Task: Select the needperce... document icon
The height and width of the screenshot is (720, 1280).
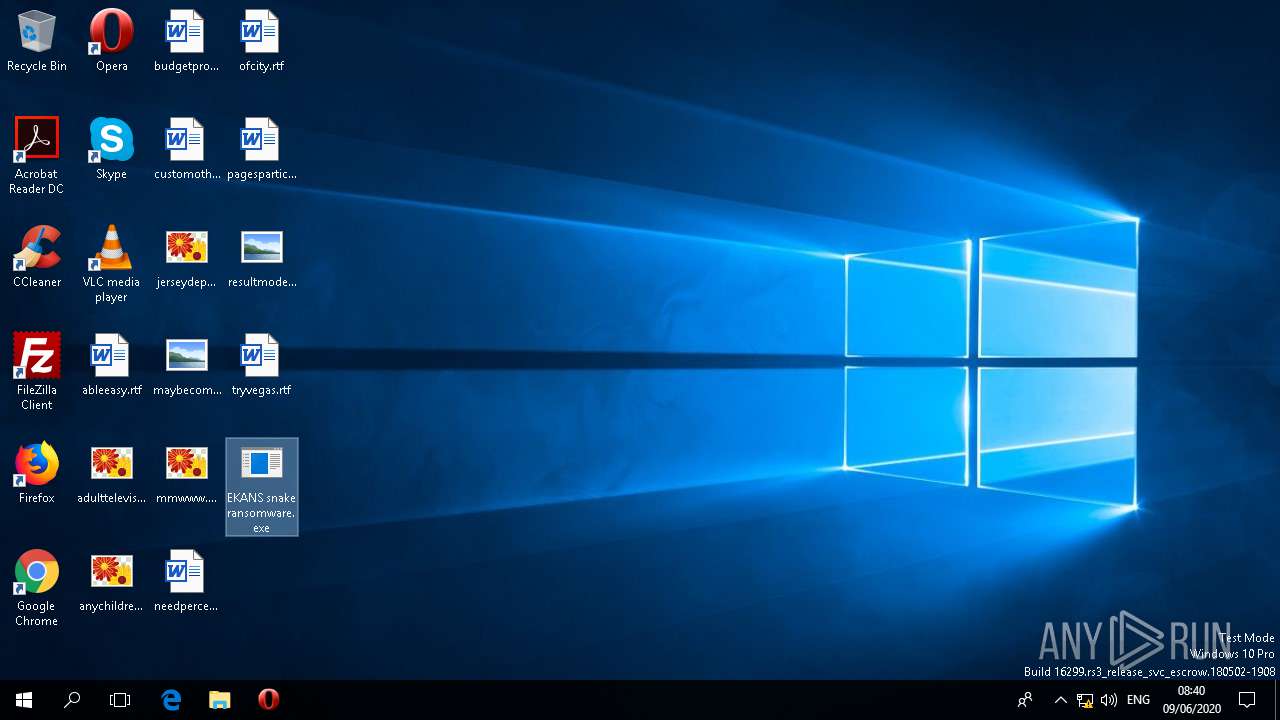Action: click(x=186, y=581)
